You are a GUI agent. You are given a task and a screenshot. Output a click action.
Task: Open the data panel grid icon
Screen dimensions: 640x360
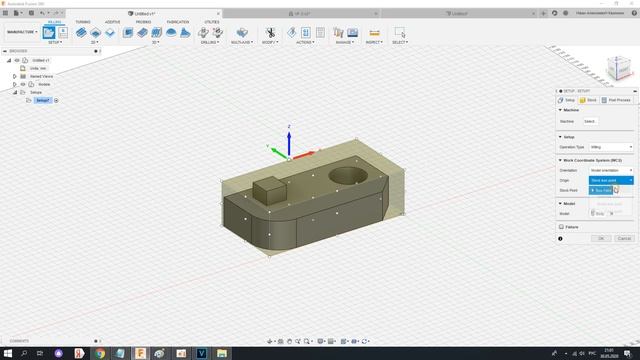point(5,13)
